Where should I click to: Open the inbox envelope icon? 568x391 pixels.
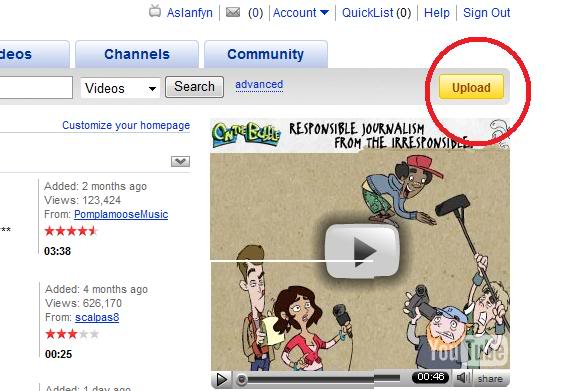point(233,13)
